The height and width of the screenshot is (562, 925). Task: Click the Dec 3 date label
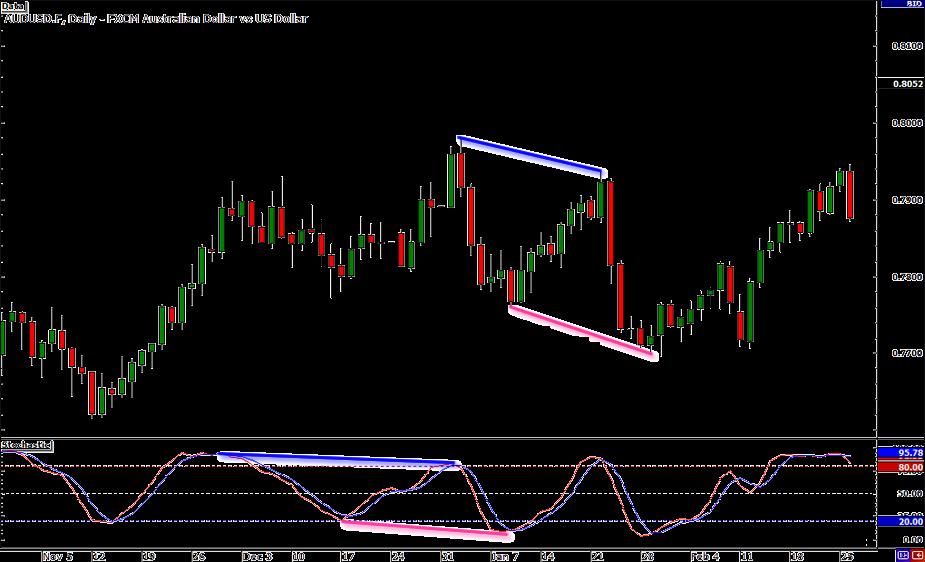point(257,556)
